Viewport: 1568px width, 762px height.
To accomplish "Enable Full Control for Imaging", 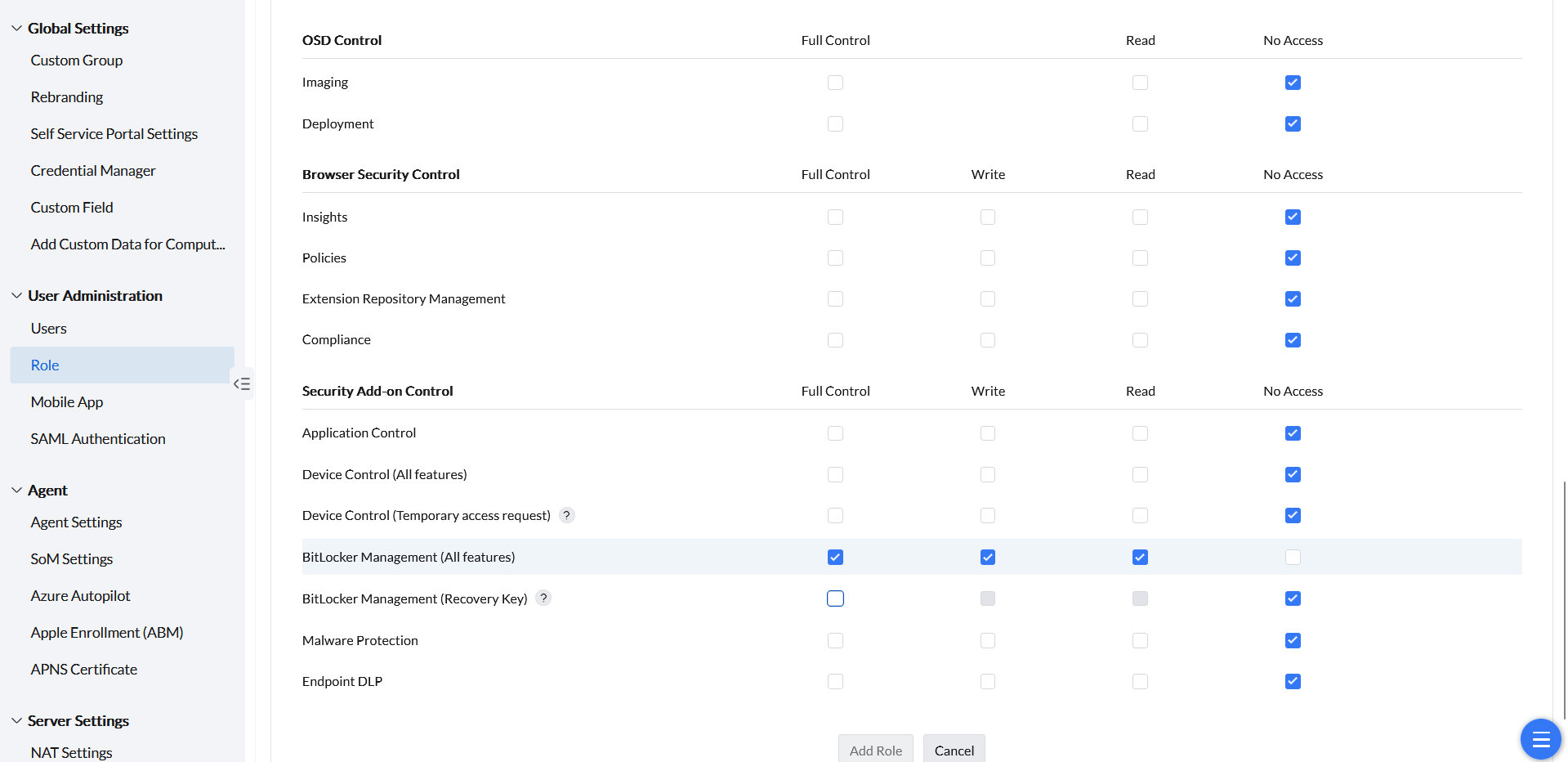I will click(835, 83).
